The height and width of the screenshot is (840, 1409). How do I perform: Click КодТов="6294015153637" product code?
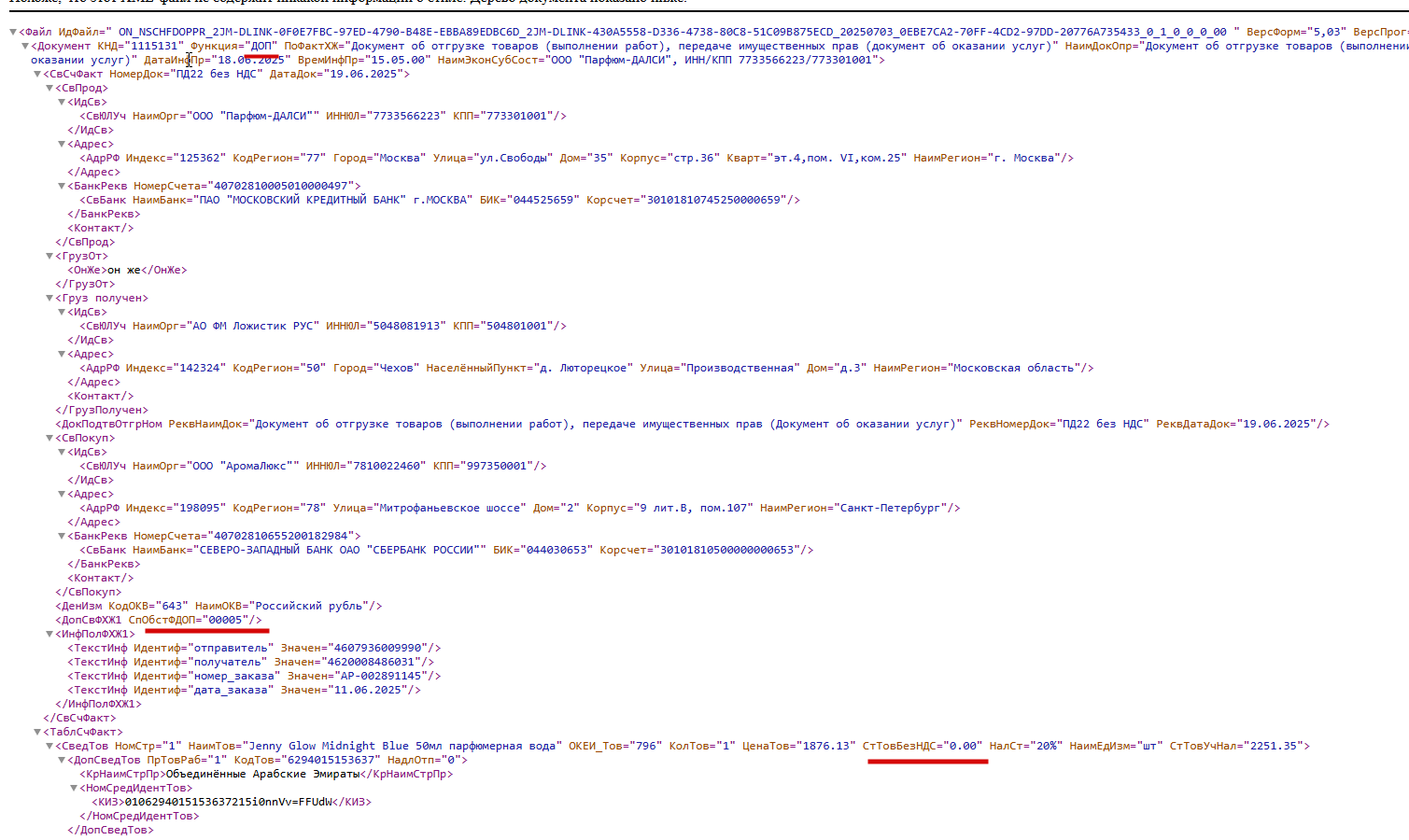pos(306,760)
